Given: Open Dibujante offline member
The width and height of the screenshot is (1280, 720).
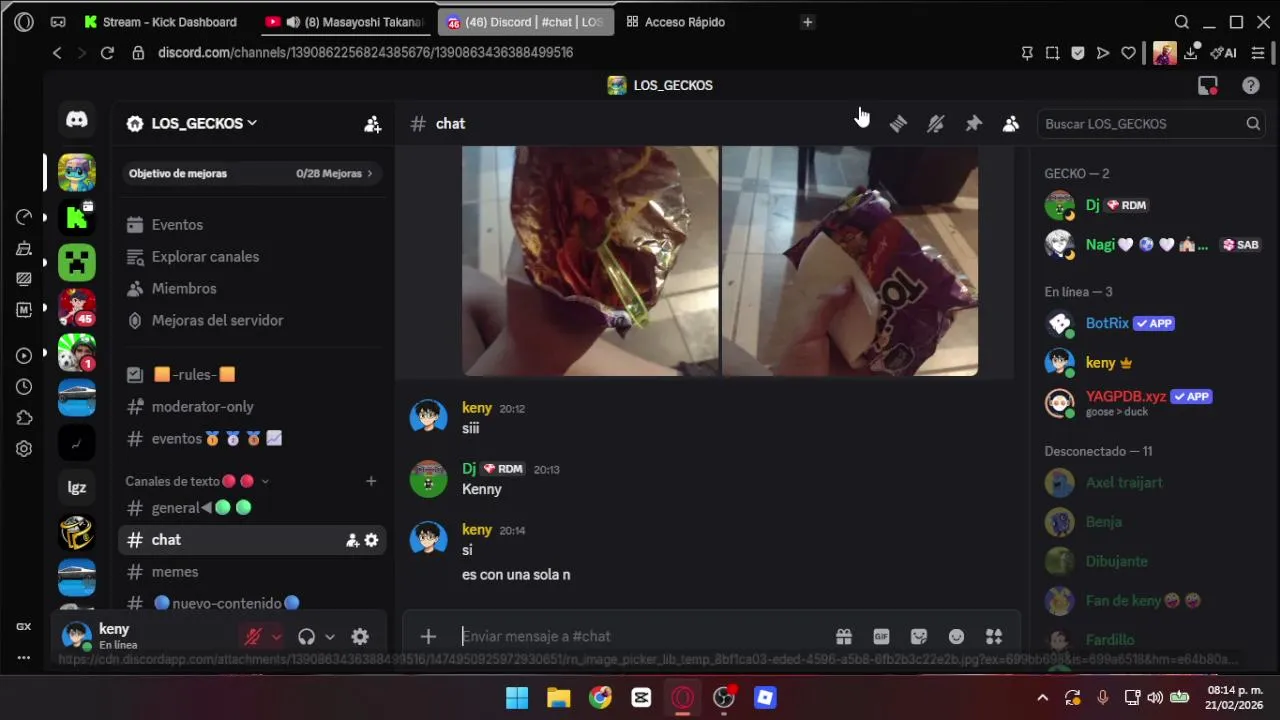Looking at the screenshot, I should (x=1153, y=561).
